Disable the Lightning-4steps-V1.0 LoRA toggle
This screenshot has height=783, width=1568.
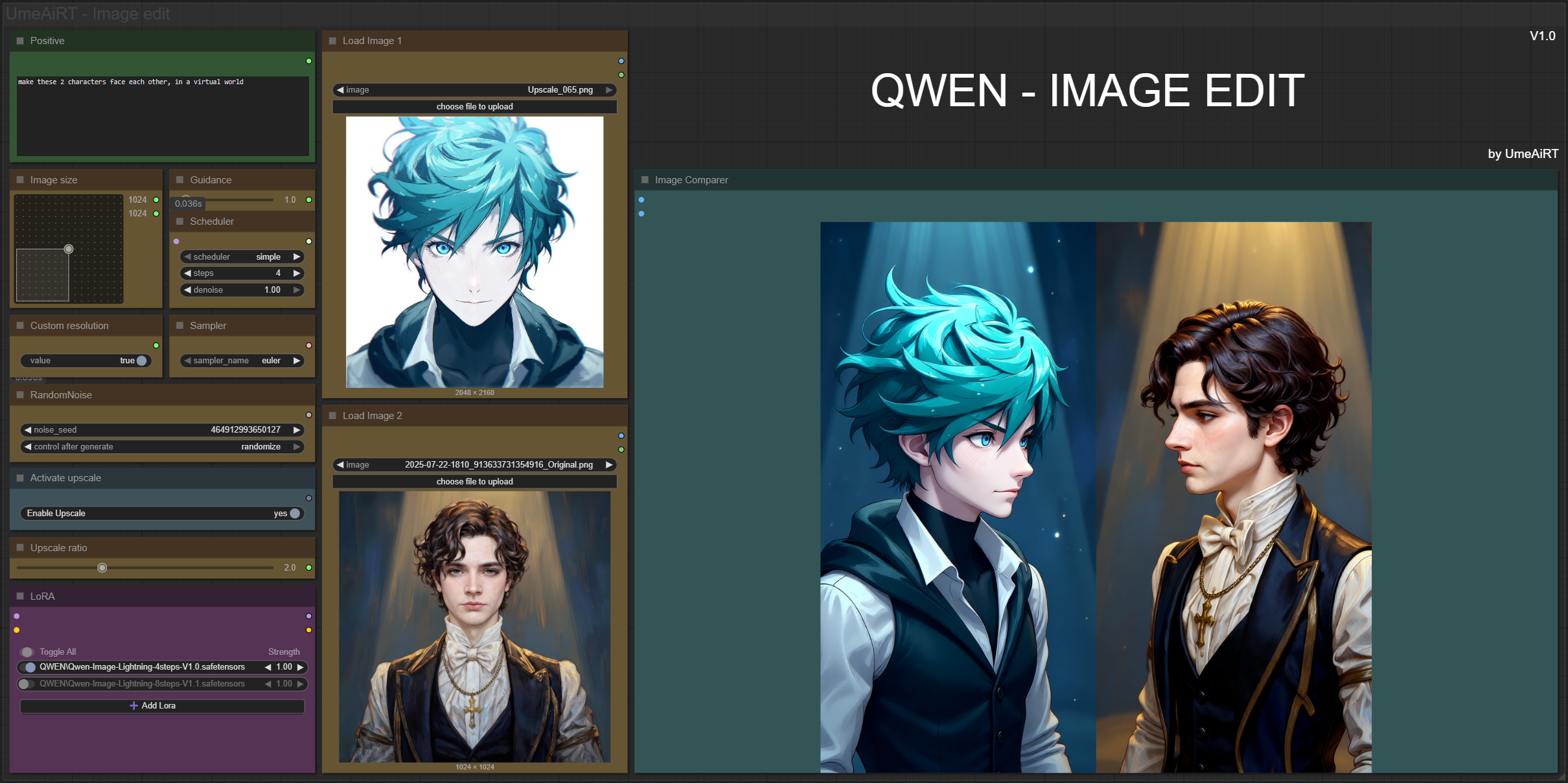click(x=28, y=667)
